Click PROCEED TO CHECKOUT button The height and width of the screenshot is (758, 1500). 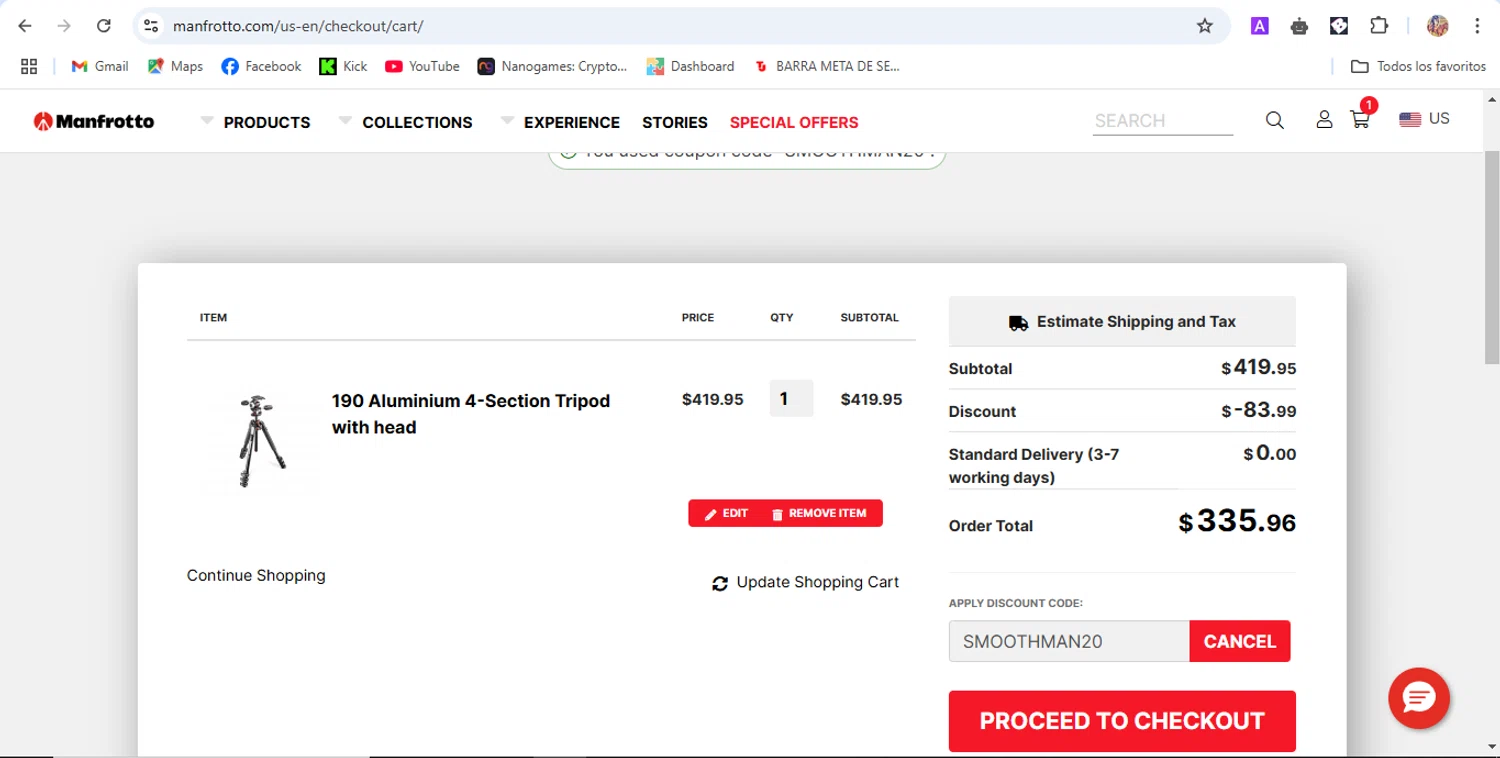coord(1122,721)
